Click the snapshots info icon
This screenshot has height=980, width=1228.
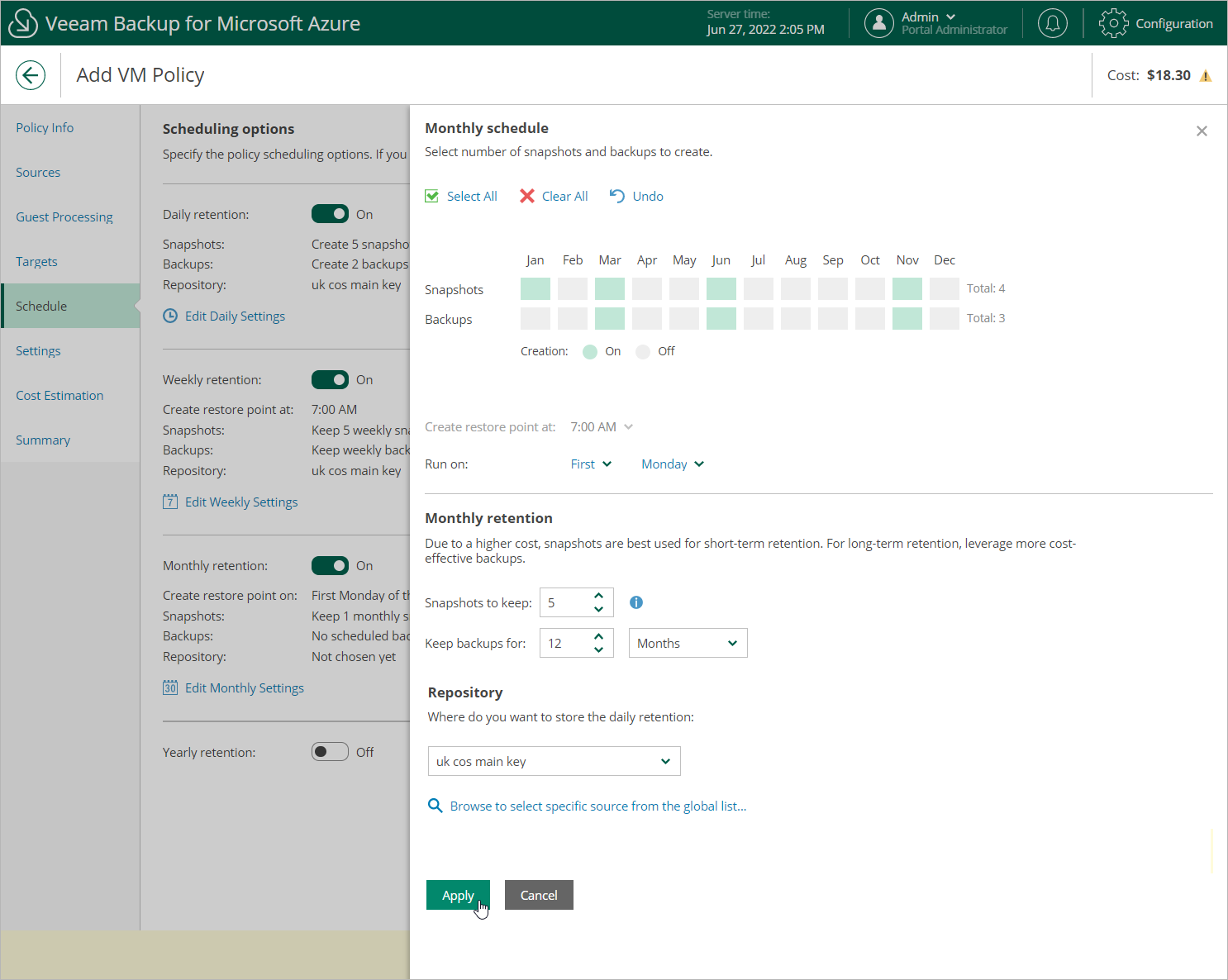[x=636, y=602]
